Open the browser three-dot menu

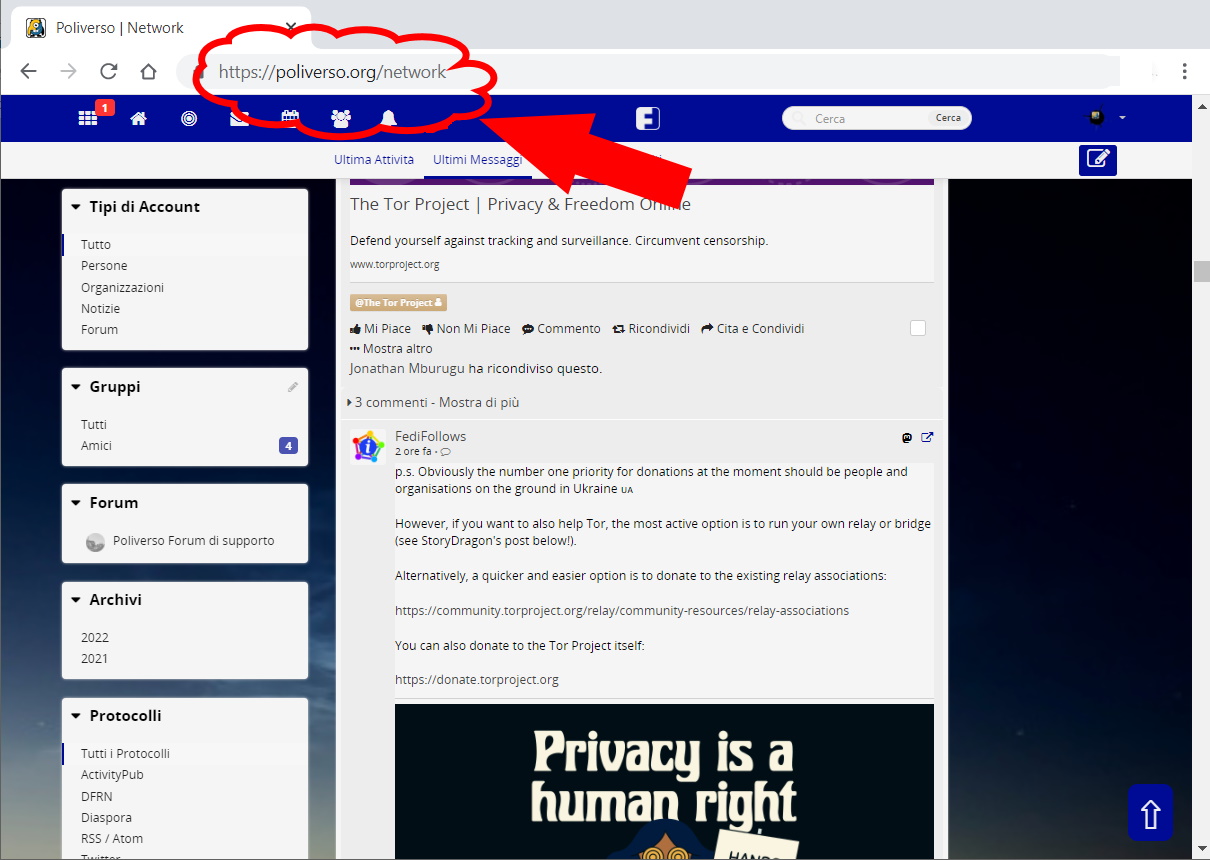[1184, 71]
